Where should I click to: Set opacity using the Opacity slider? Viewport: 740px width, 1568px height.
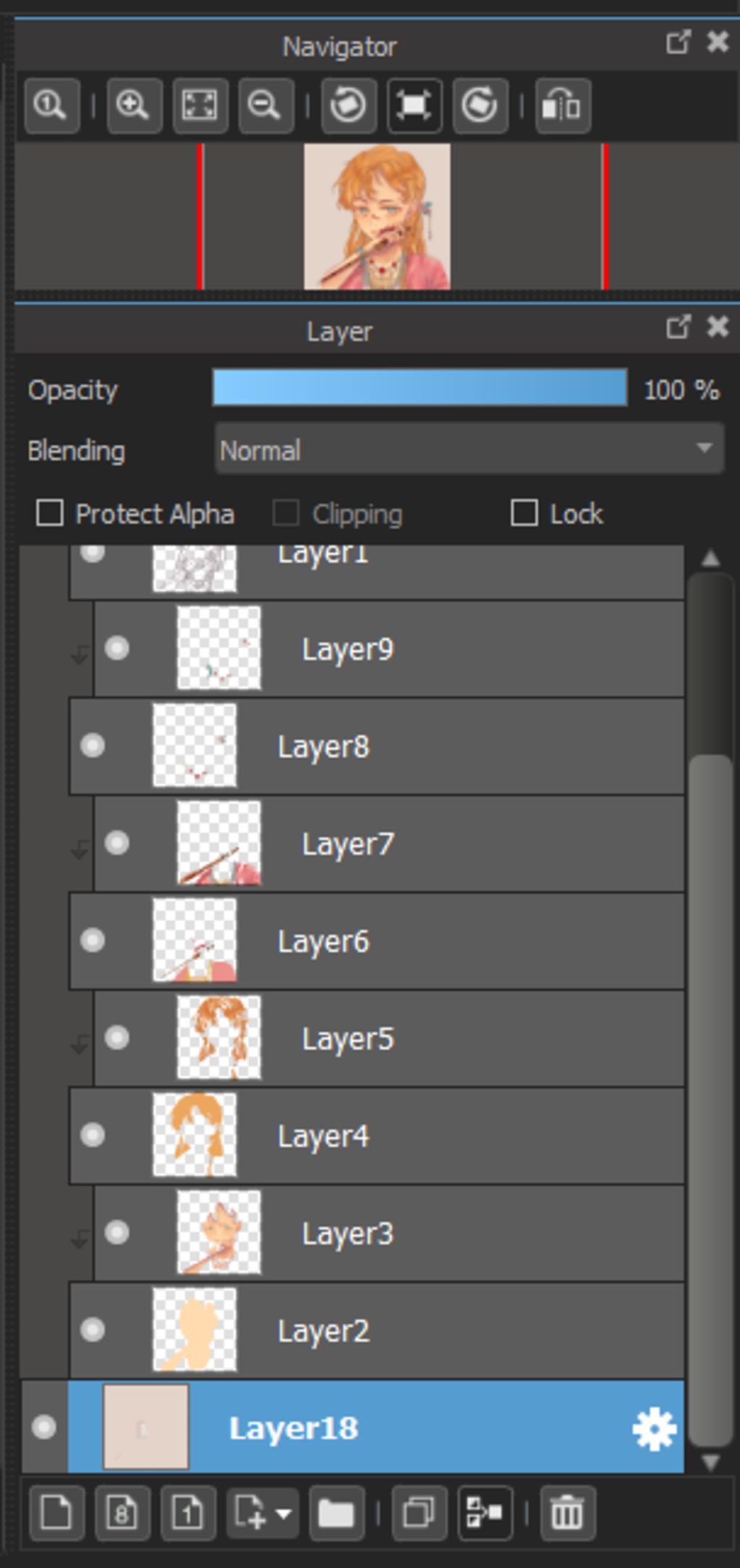tap(420, 387)
